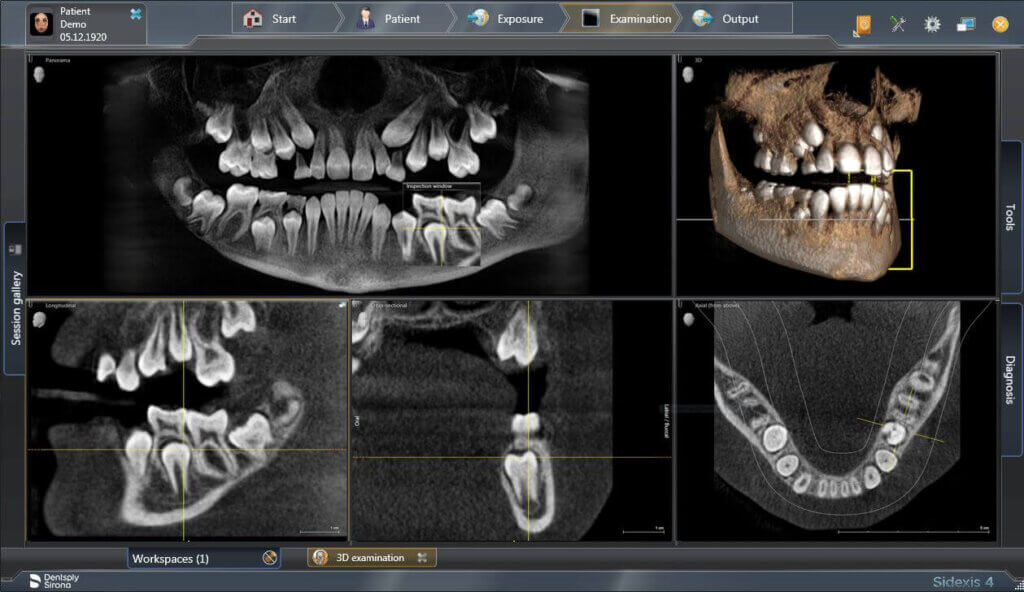Click the round icon beside Workspaces (1)
Screen dimensions: 1024x592
(270, 558)
